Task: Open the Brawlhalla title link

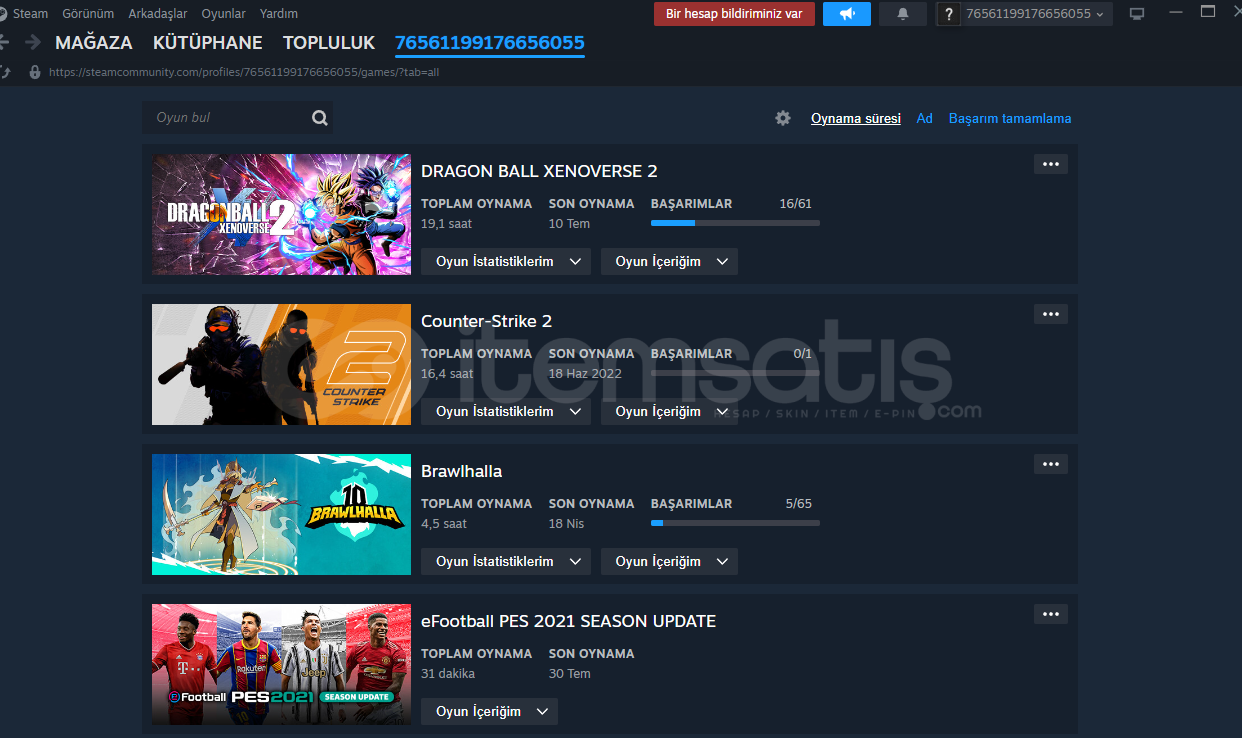Action: [461, 471]
